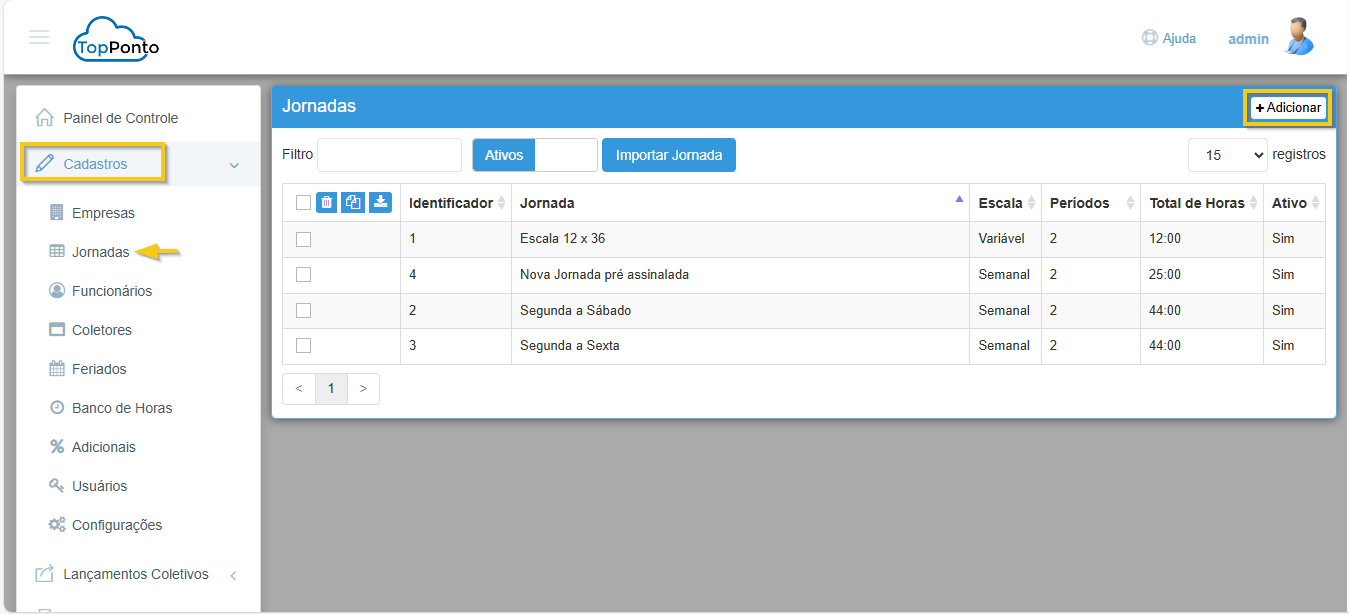Click the trash delete icon in table header
Viewport: 1349px width, 614px height.
[327, 202]
